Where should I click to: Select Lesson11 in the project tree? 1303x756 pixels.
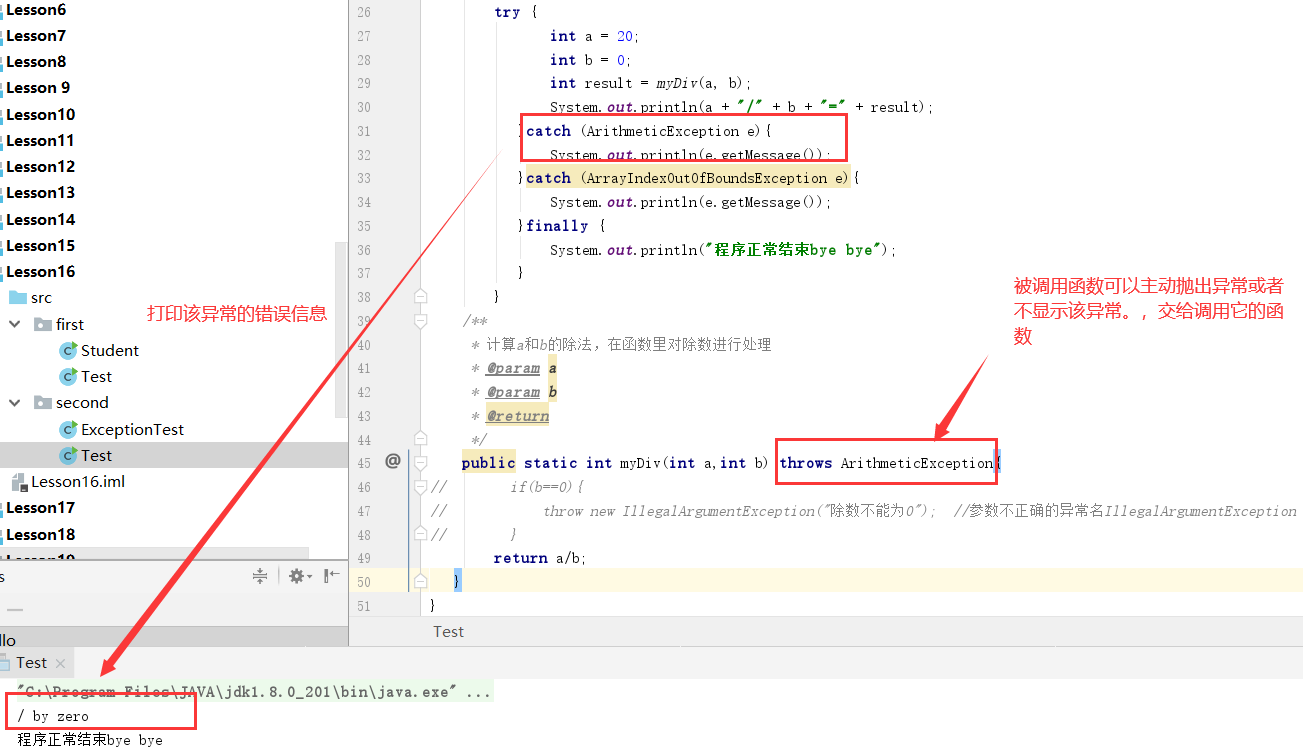pos(41,141)
